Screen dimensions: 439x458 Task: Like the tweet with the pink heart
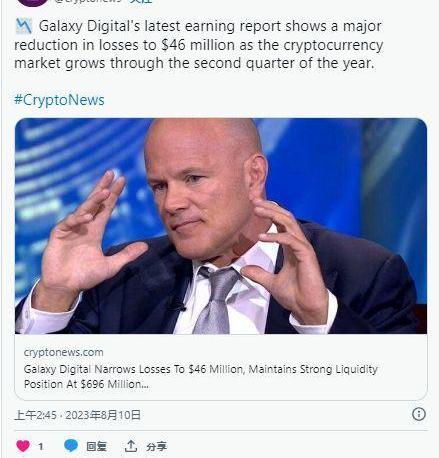pyautogui.click(x=23, y=446)
